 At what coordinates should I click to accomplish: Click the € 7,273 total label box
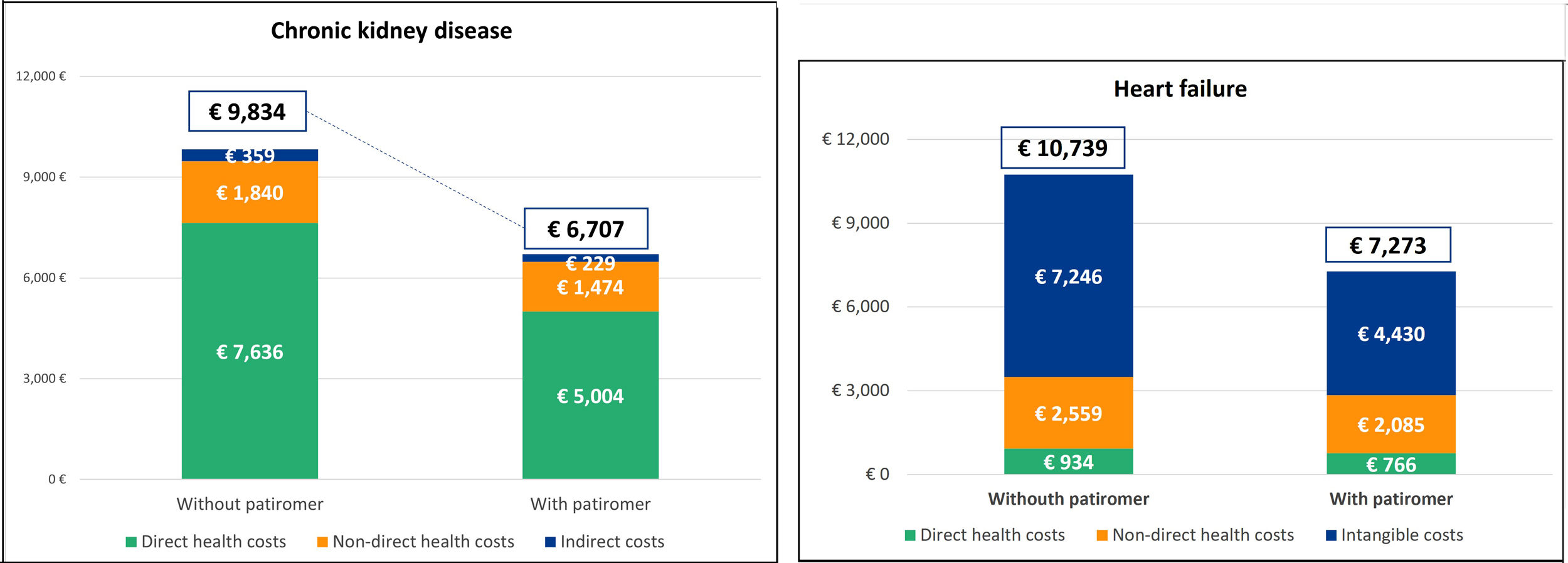(x=1387, y=245)
